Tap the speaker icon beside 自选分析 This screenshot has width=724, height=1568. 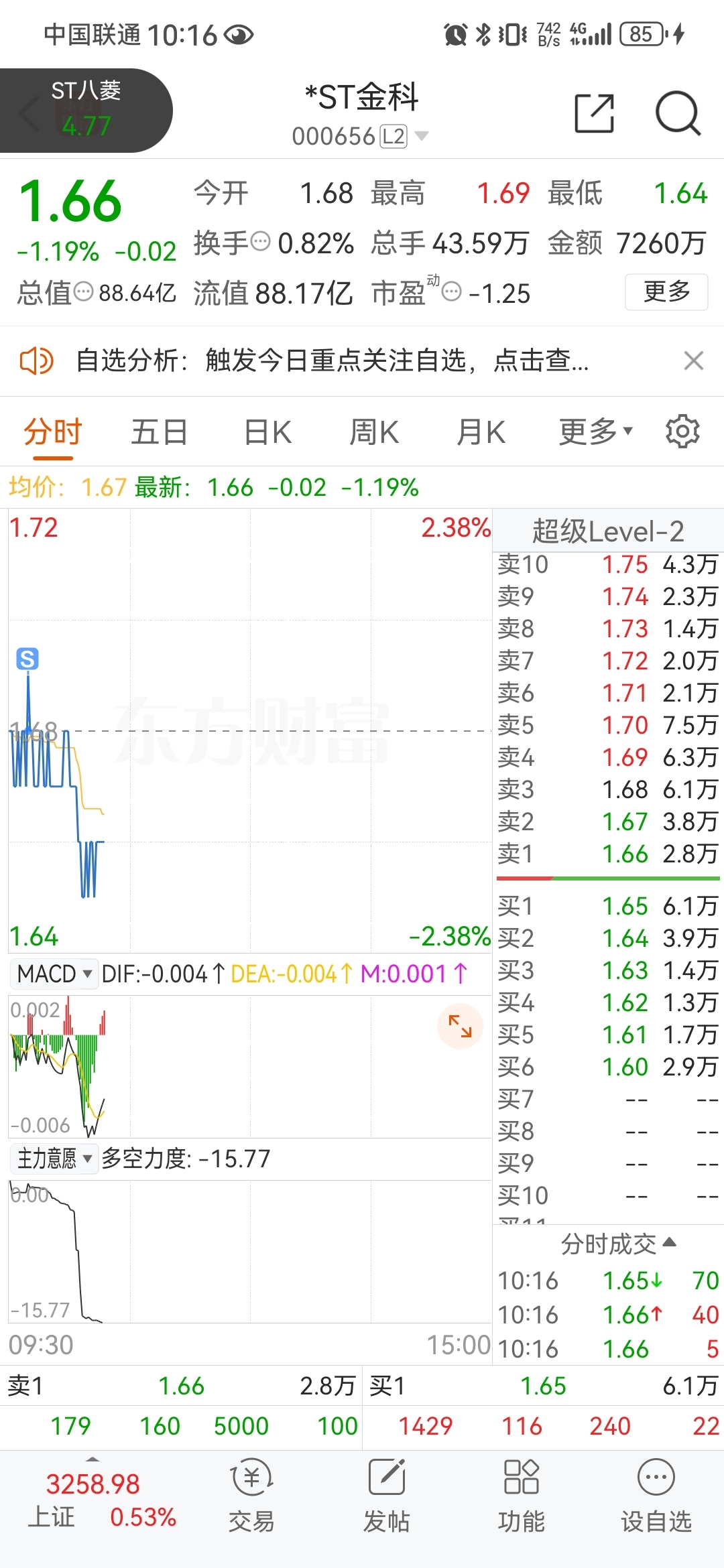pyautogui.click(x=36, y=361)
